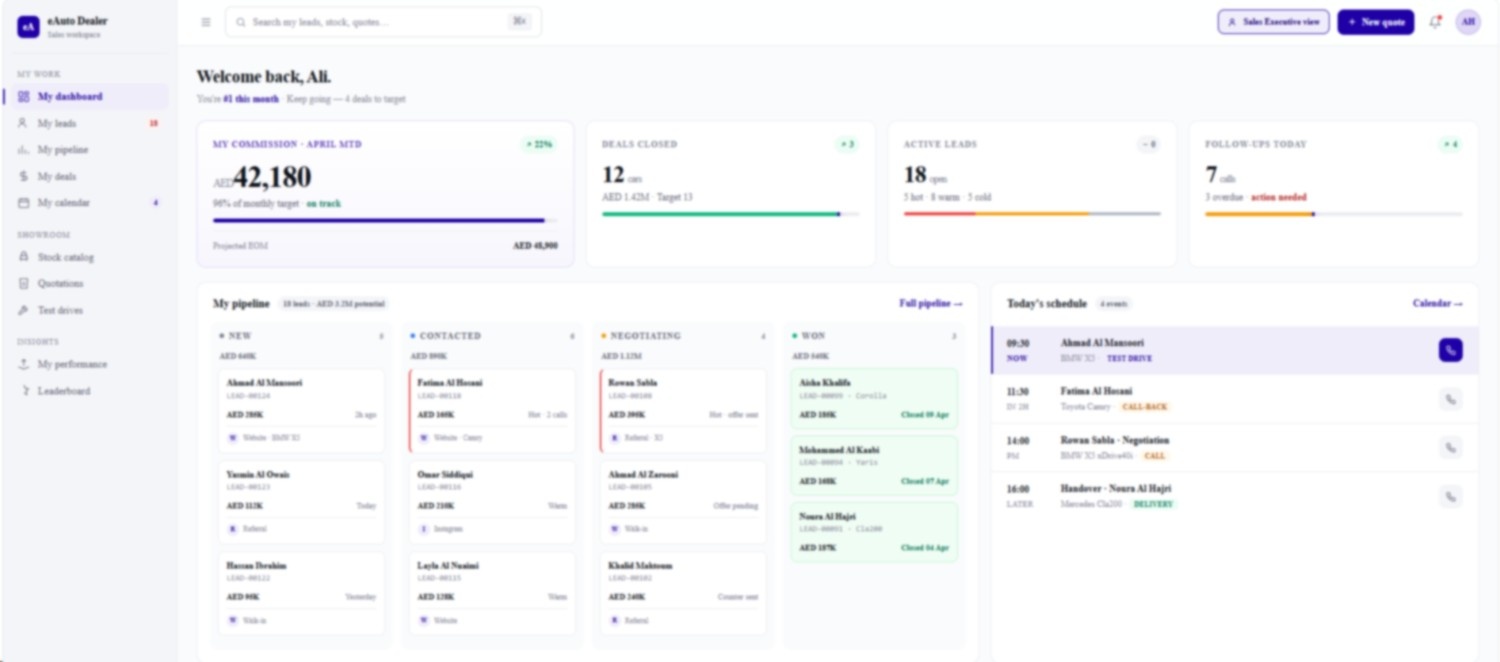Click phone icon for Fatima Al Hosani
The width and height of the screenshot is (1500, 662).
(x=1450, y=399)
